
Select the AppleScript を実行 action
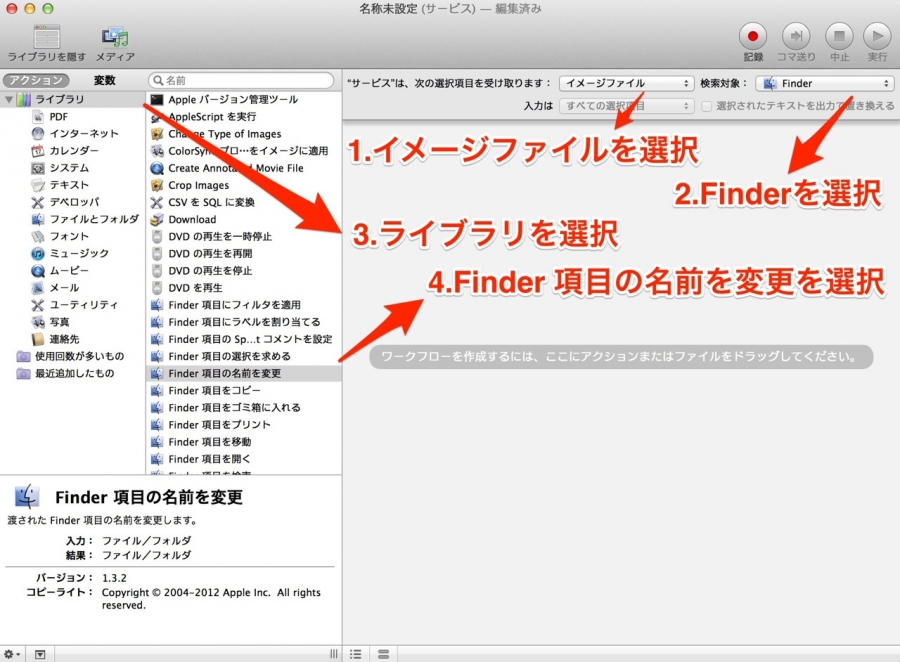point(244,117)
